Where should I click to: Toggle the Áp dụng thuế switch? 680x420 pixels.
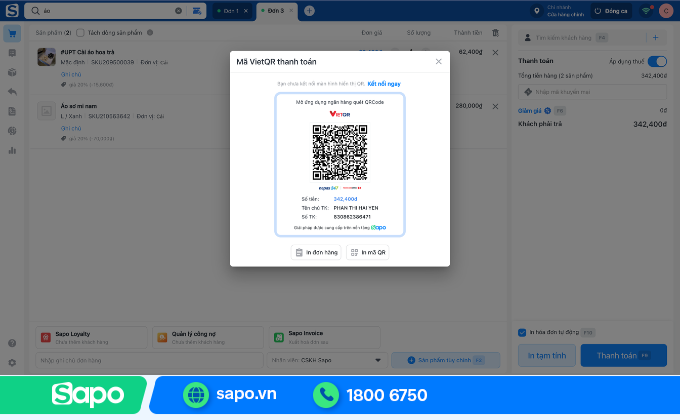(x=657, y=62)
